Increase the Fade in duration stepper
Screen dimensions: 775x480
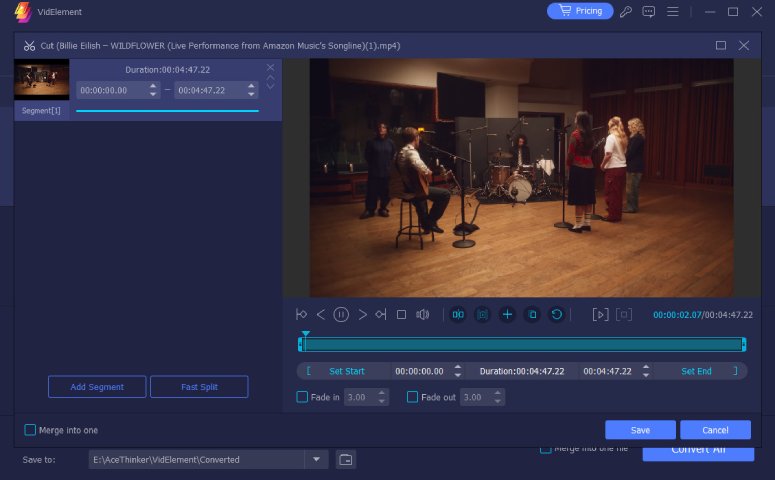pos(382,393)
